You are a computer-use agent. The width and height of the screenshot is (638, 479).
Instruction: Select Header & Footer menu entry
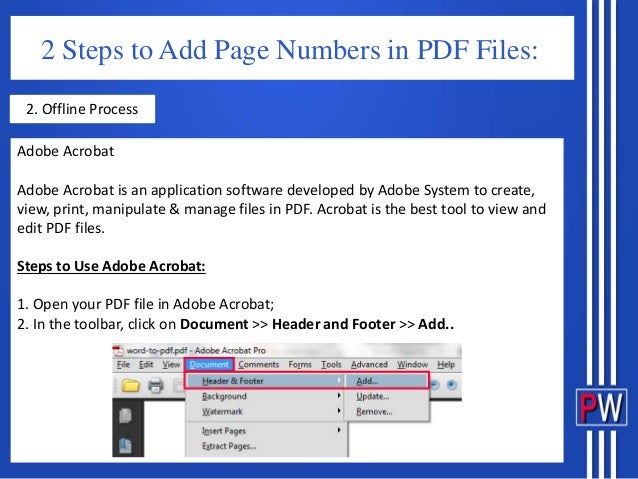pyautogui.click(x=264, y=381)
